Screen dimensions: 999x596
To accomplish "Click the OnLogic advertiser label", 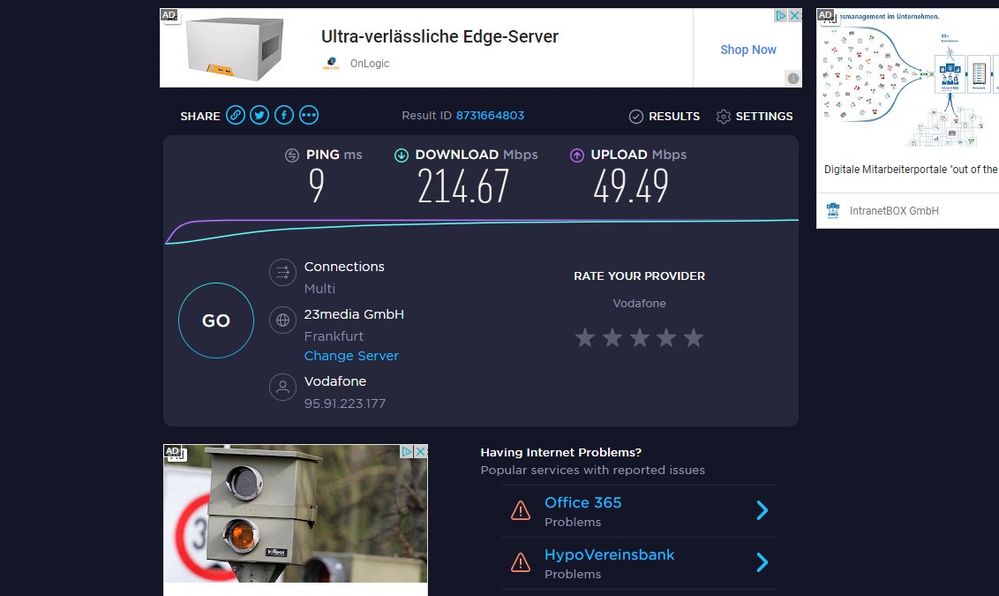I will coord(370,63).
